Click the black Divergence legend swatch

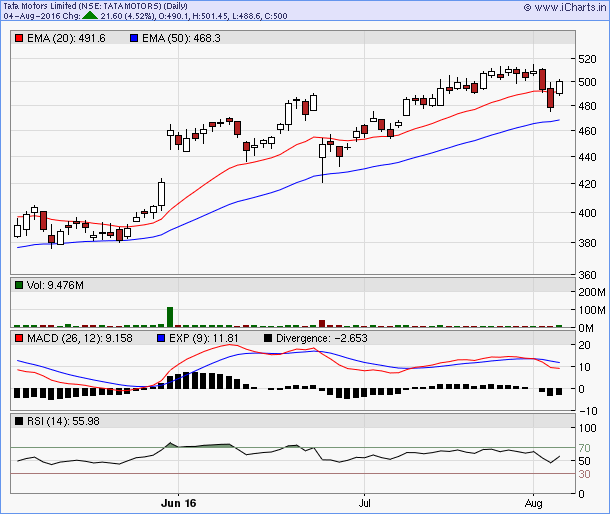(268, 338)
